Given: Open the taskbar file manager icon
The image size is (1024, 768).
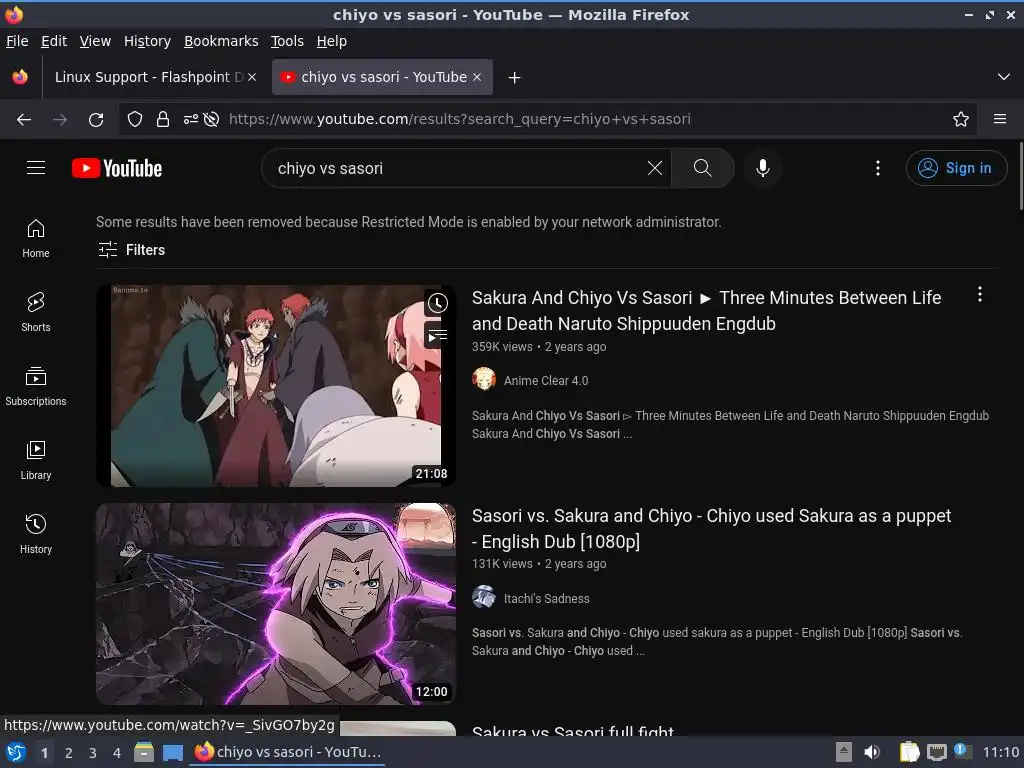Looking at the screenshot, I should click(144, 752).
